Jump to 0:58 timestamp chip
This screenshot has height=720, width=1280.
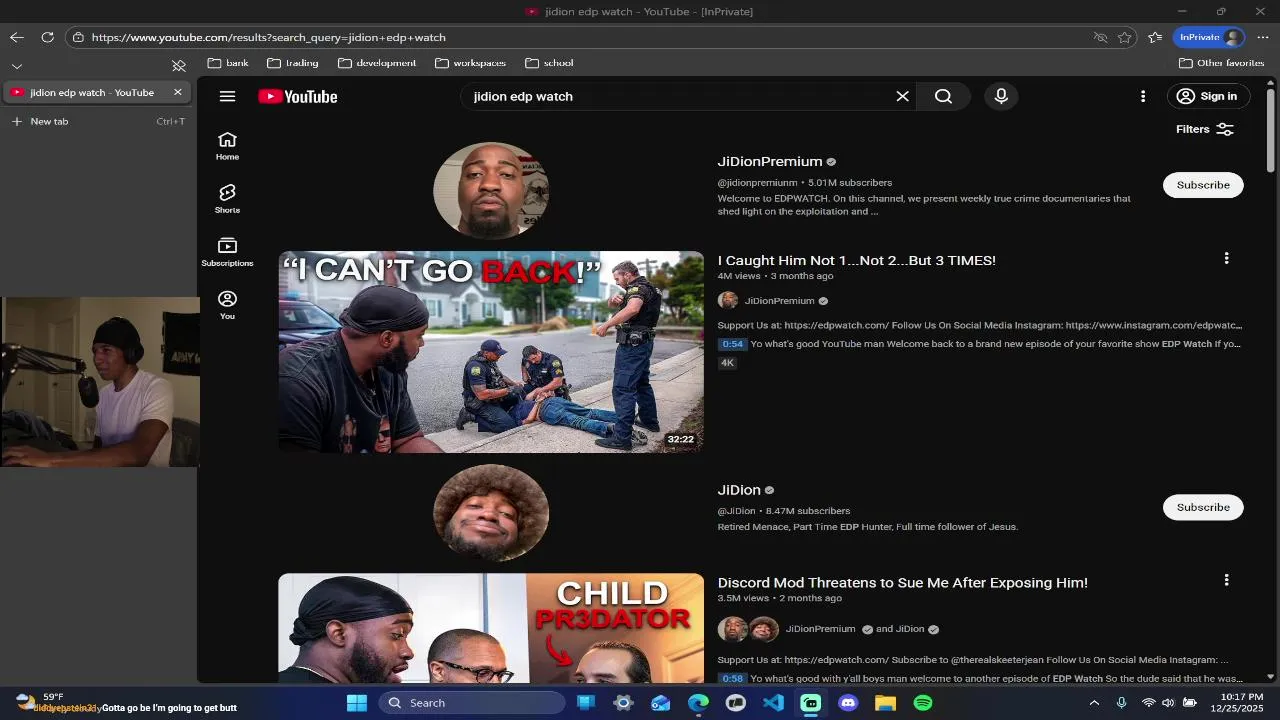[x=733, y=678]
